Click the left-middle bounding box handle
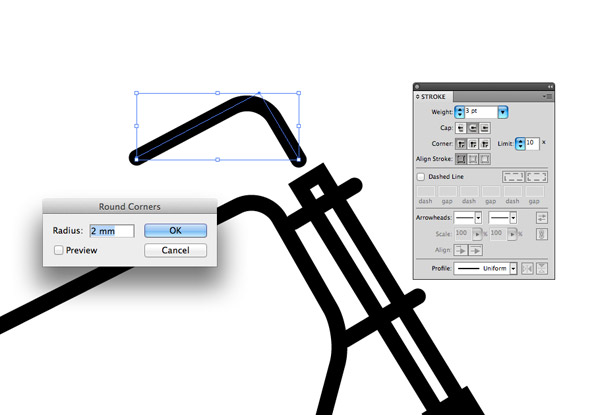600x415 pixels. 136,126
